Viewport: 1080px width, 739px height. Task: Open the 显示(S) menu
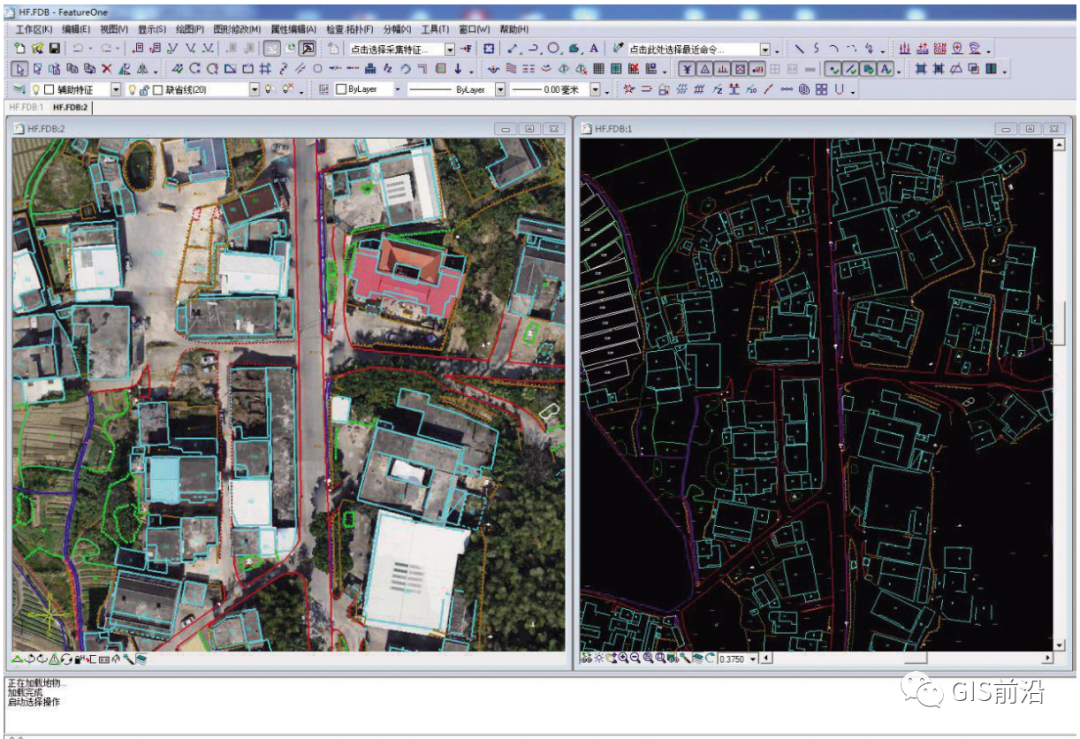pyautogui.click(x=152, y=29)
